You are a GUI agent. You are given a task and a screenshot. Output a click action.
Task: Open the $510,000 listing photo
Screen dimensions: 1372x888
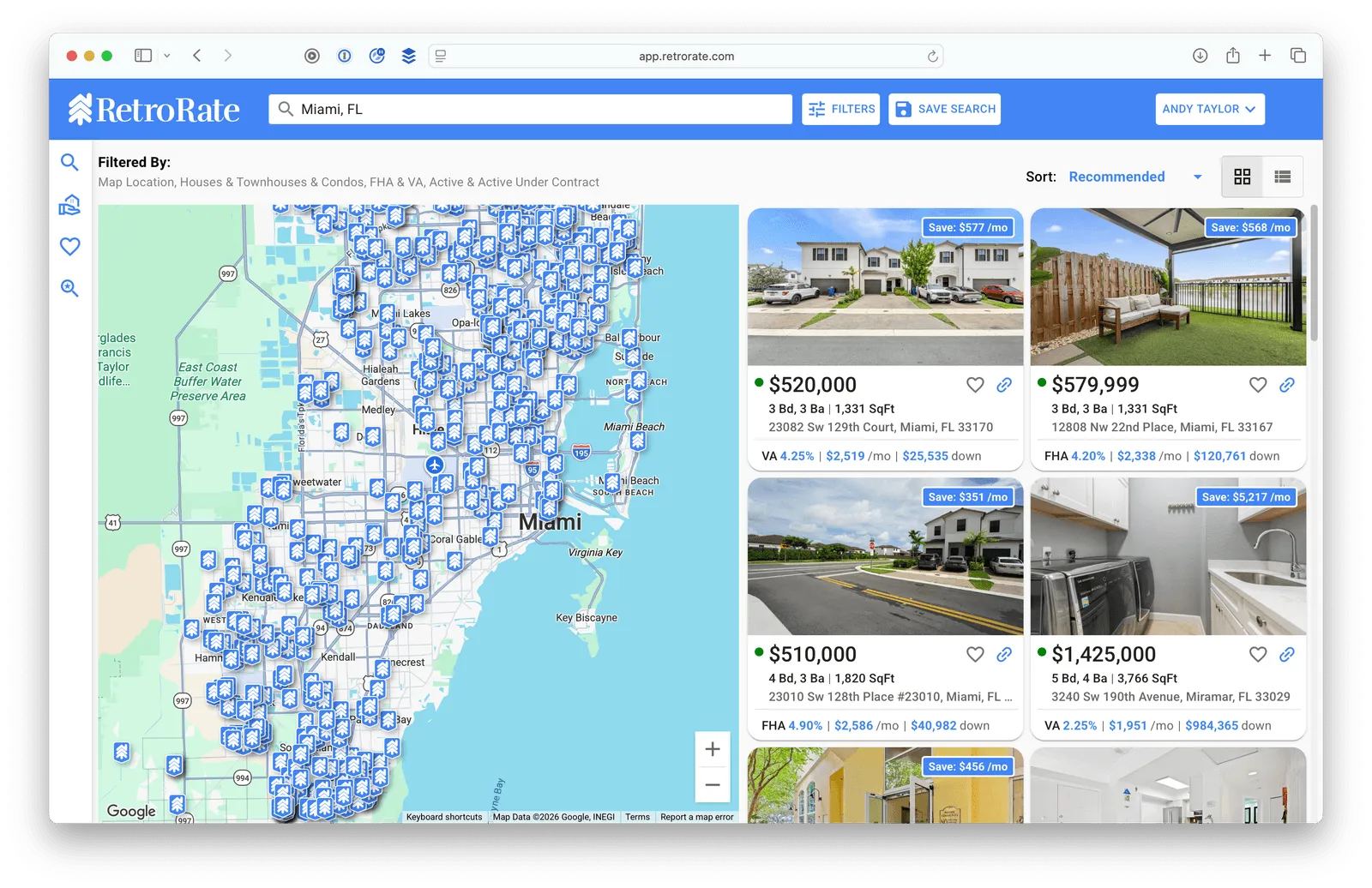886,556
